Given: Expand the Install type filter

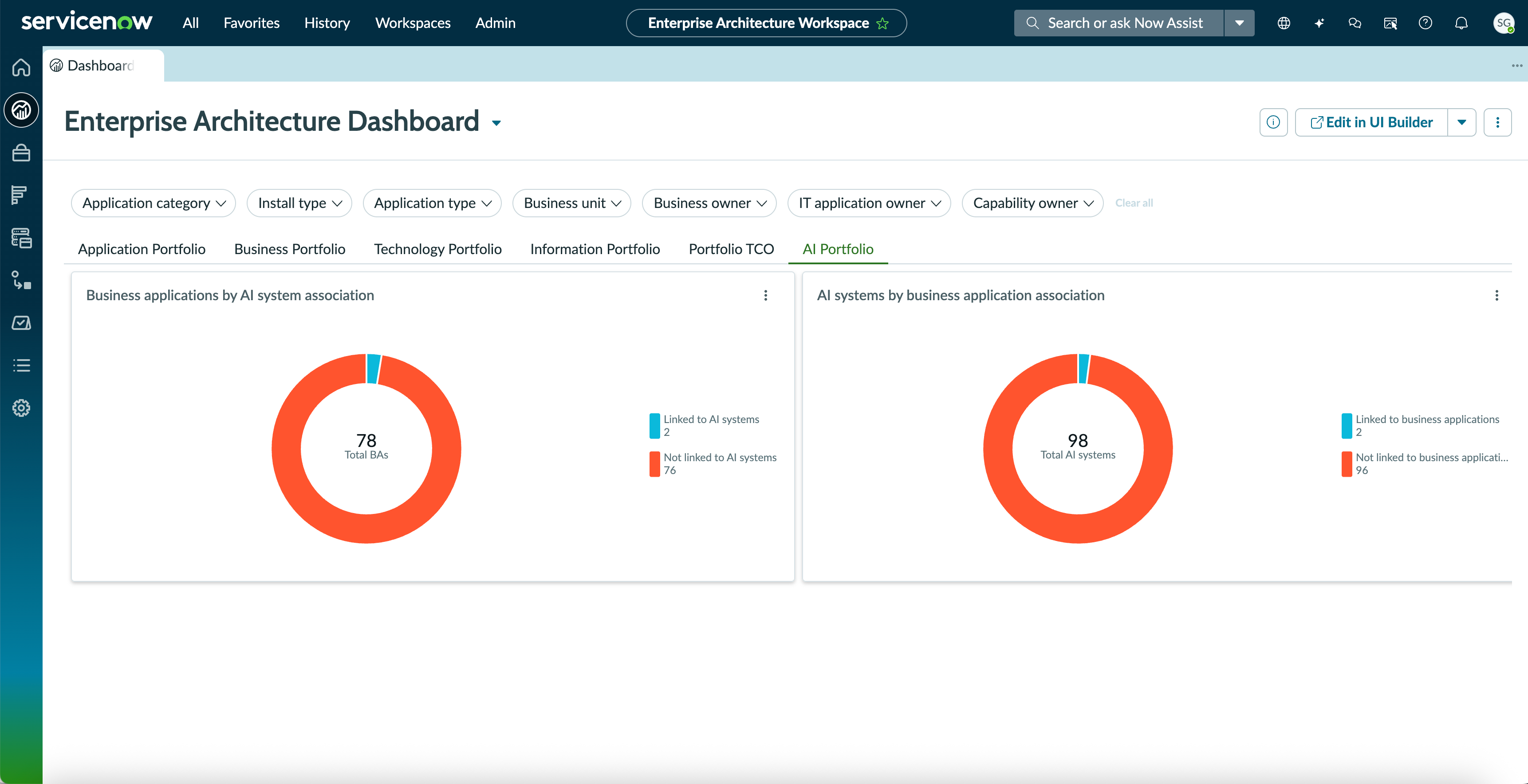Looking at the screenshot, I should 299,203.
